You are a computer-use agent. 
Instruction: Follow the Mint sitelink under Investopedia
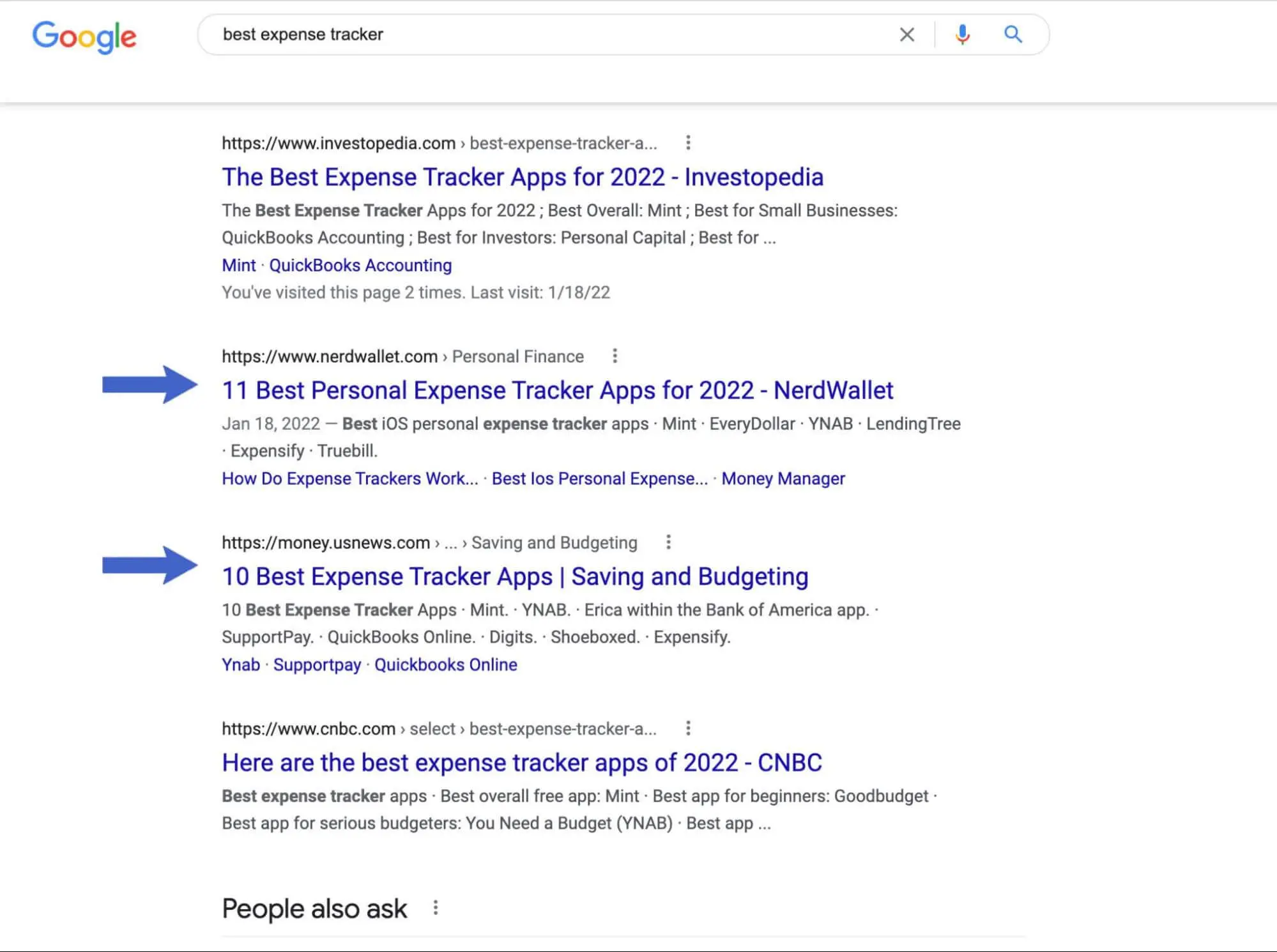pyautogui.click(x=238, y=265)
